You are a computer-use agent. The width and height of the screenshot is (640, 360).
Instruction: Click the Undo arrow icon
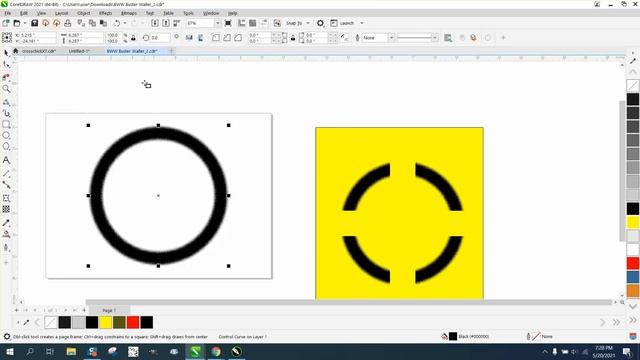tap(117, 23)
